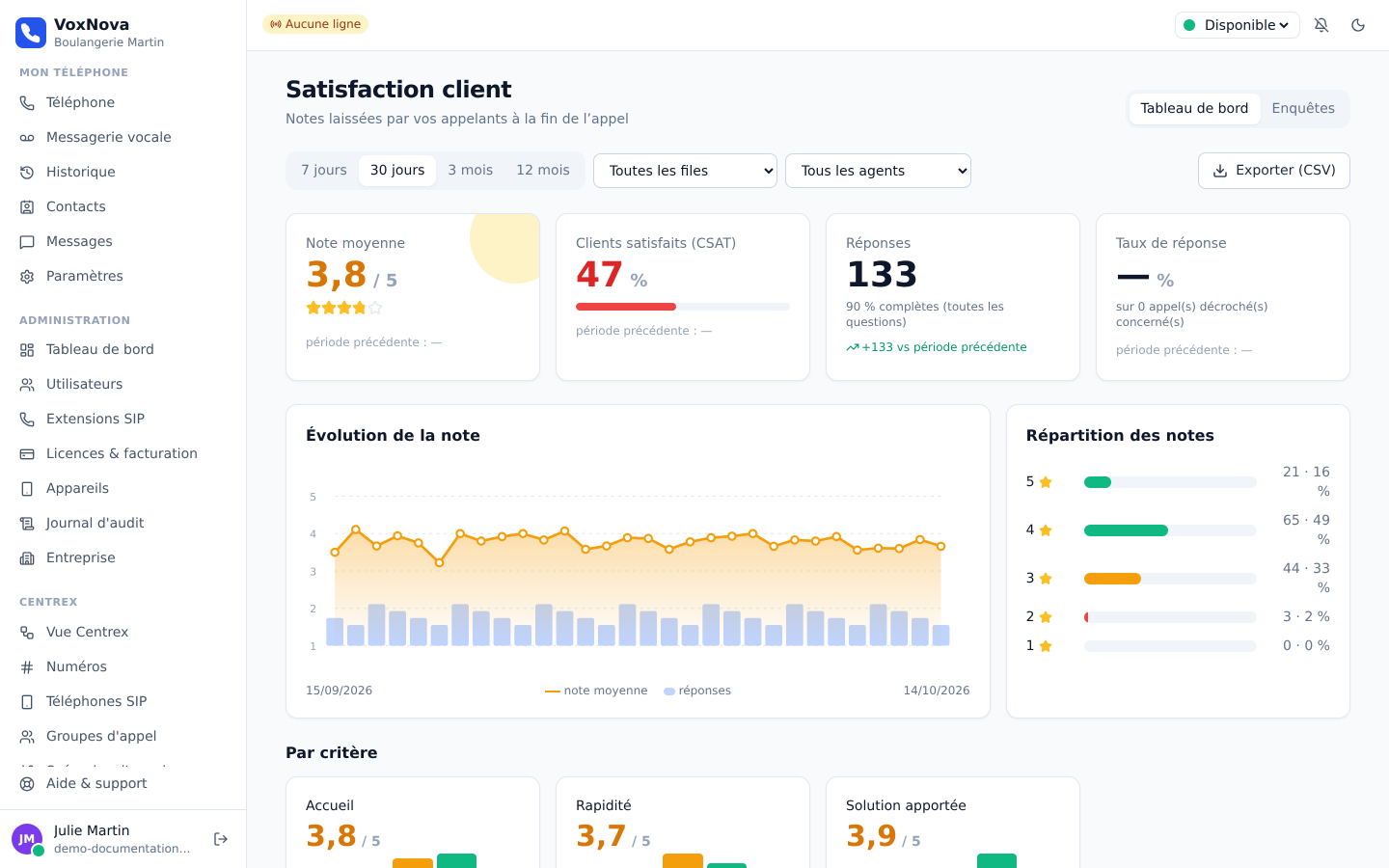Click the CSAT red progress bar
The height and width of the screenshot is (868, 1389).
pos(626,307)
